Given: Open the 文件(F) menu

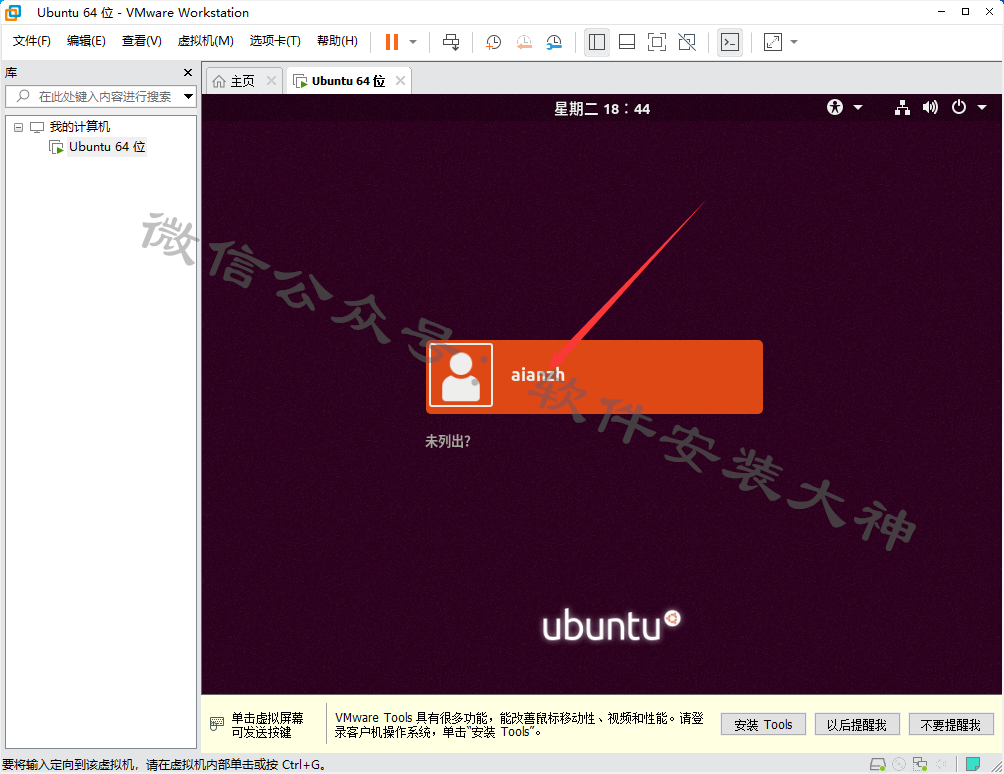Looking at the screenshot, I should (31, 41).
